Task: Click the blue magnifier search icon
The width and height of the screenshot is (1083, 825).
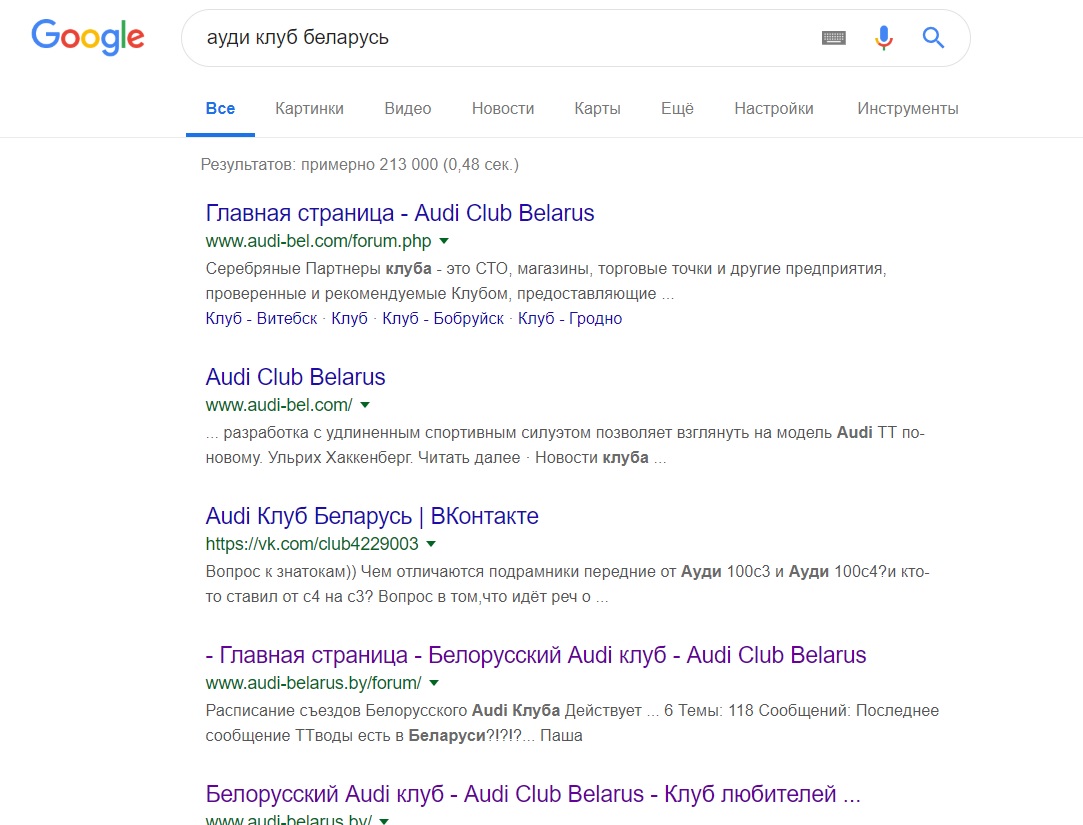Action: pyautogui.click(x=933, y=37)
